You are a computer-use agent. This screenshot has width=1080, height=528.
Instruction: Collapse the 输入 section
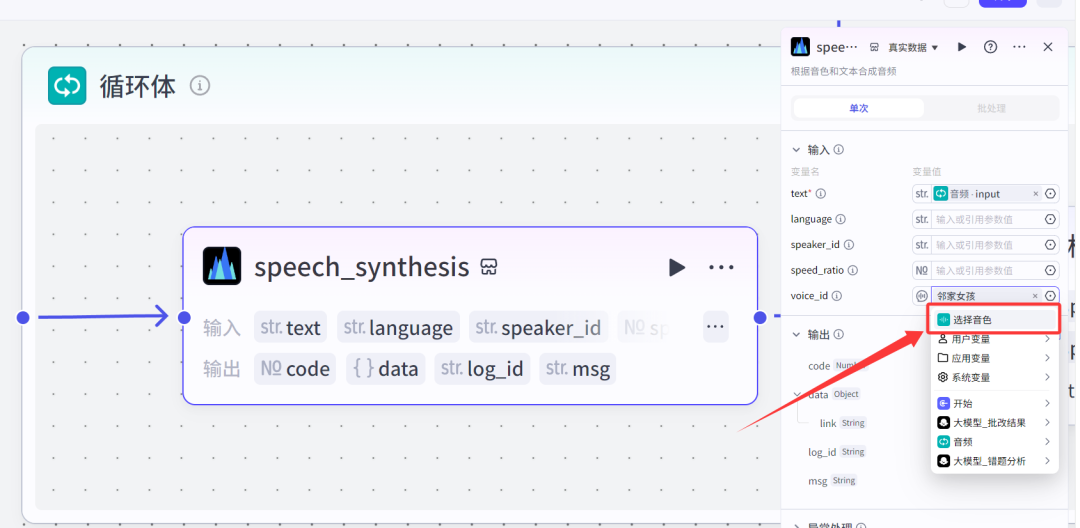797,150
